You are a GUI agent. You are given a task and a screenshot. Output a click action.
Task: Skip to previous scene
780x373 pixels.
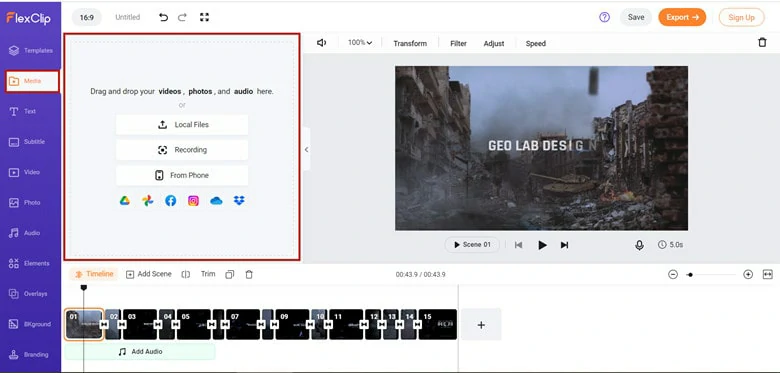click(x=518, y=245)
